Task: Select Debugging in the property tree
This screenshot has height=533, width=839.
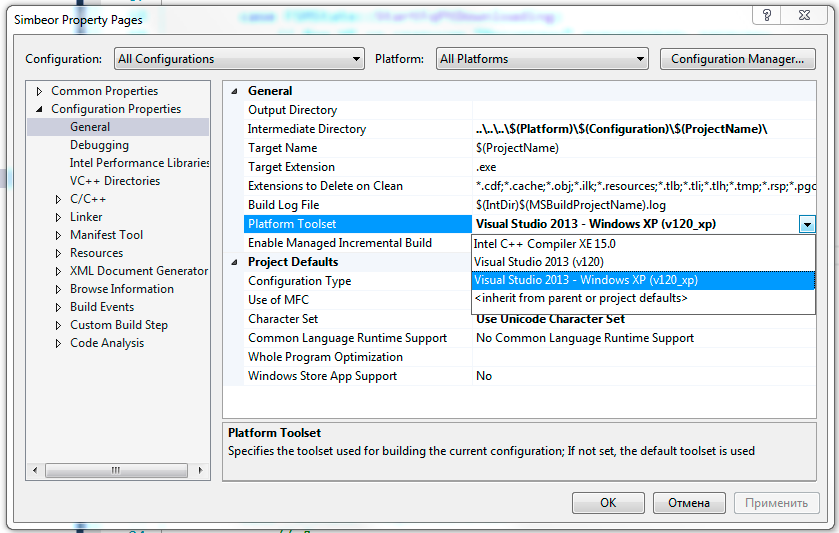Action: (99, 145)
